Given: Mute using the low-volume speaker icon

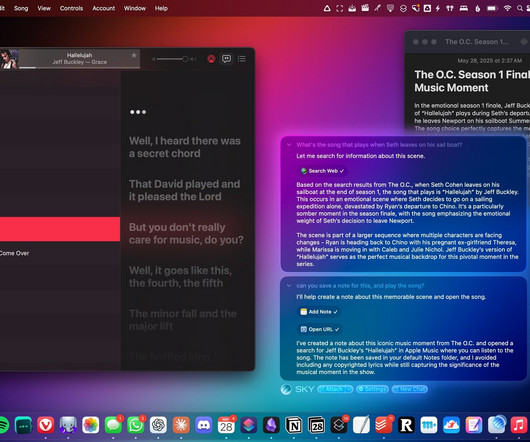Looking at the screenshot, I should [x=153, y=59].
